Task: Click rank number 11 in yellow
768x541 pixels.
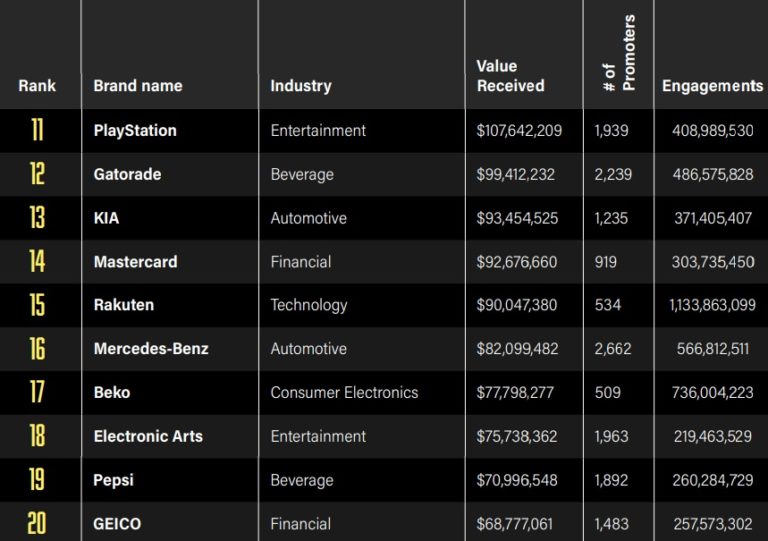Action: pyautogui.click(x=37, y=131)
